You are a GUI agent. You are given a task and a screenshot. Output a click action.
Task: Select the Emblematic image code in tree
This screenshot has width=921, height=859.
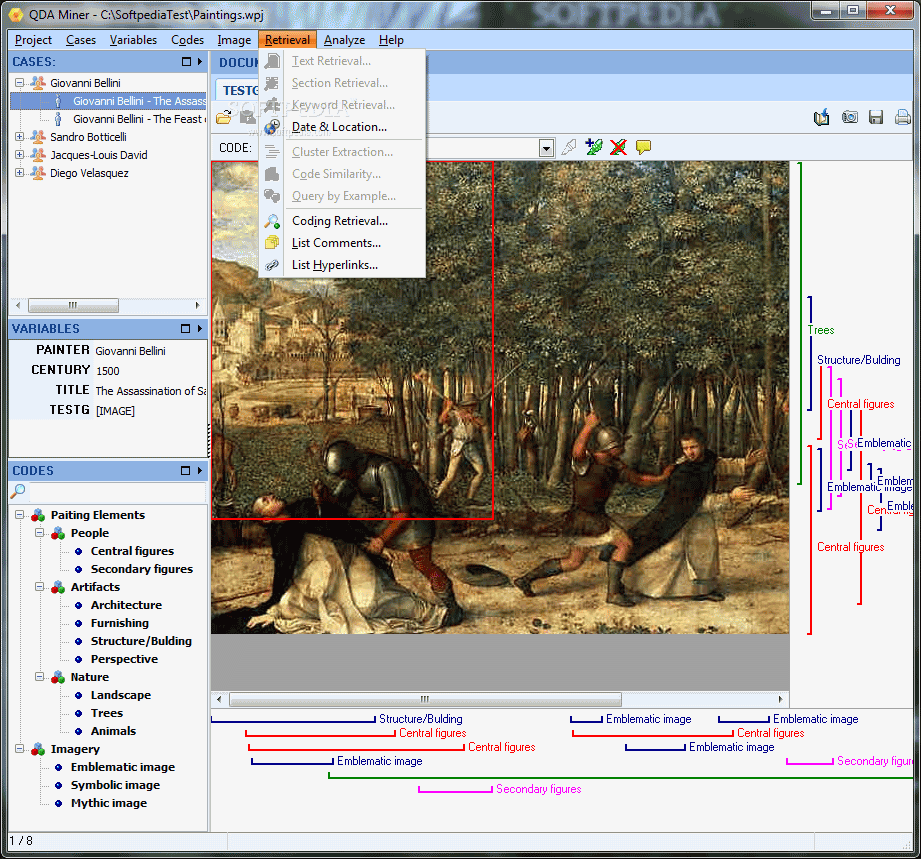(x=123, y=767)
